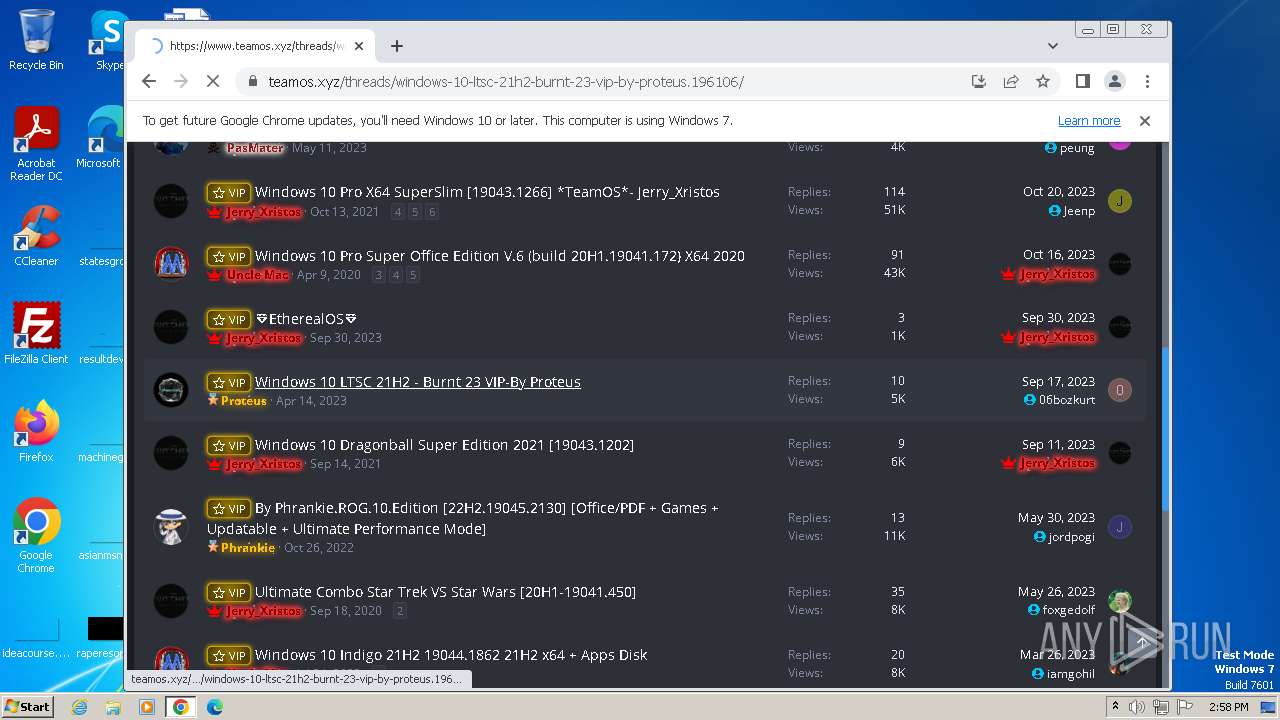Click the volume speaker tray icon

[1137, 707]
